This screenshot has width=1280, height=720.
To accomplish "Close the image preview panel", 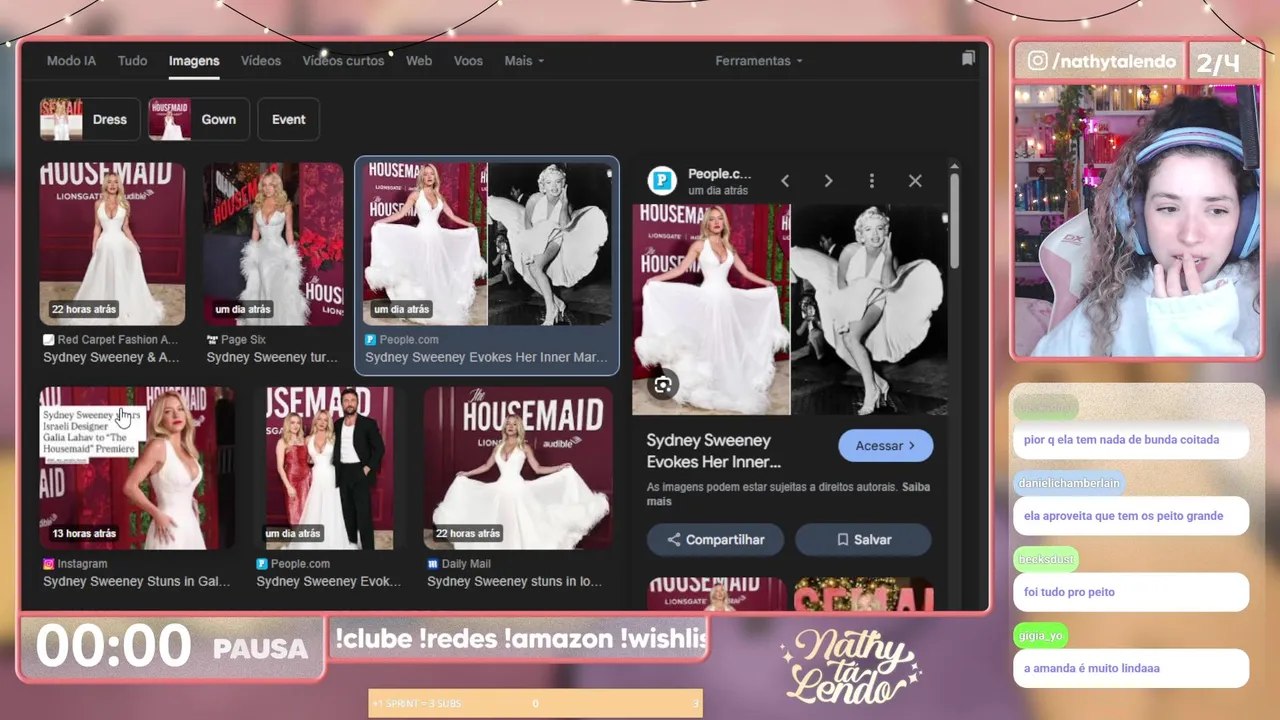I will [915, 181].
